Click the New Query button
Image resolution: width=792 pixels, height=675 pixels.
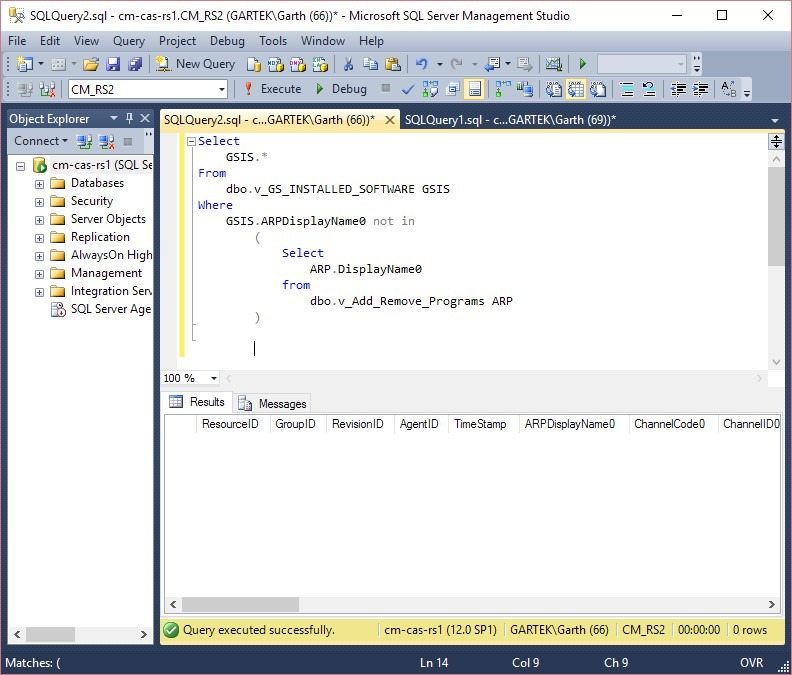tap(195, 64)
